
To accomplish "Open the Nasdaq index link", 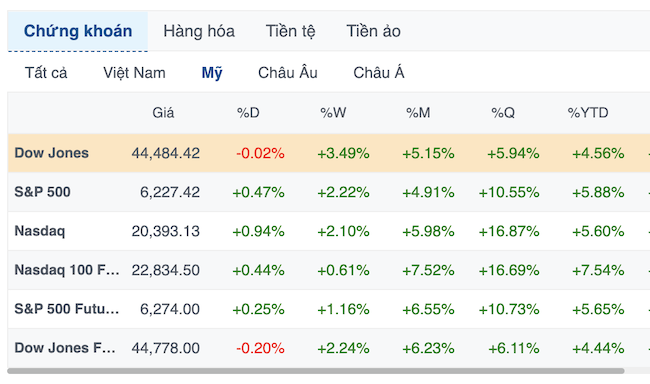I will coord(40,231).
